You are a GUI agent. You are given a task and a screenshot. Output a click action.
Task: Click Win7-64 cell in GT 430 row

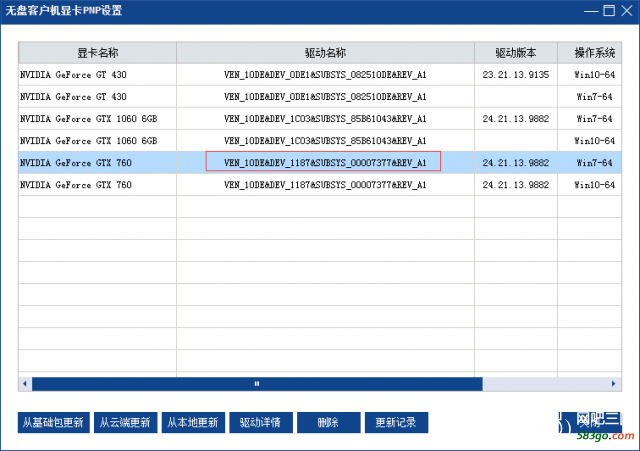click(594, 97)
